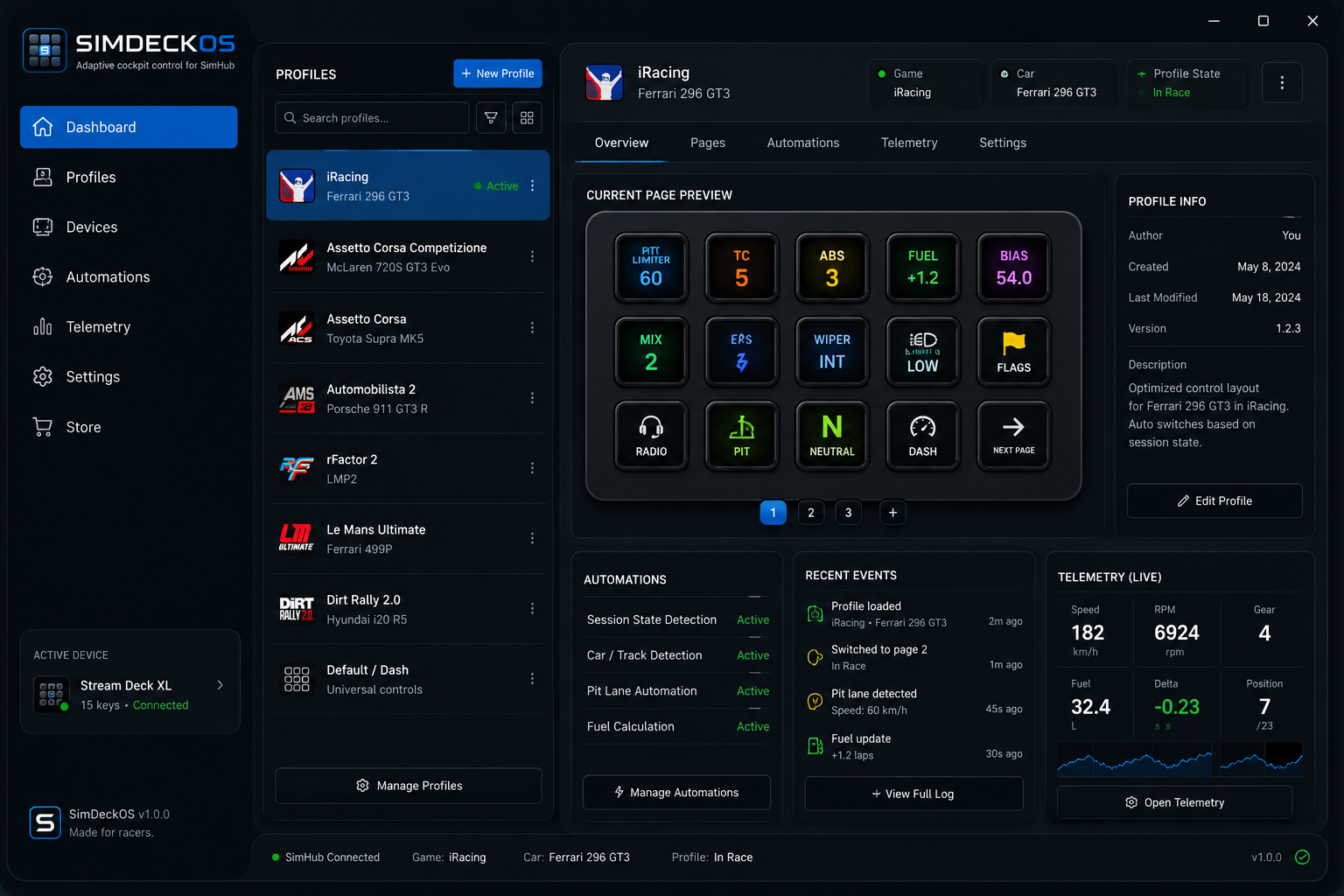This screenshot has height=896, width=1344.
Task: Open Assetto Corsa Competizione row options menu
Action: [532, 256]
